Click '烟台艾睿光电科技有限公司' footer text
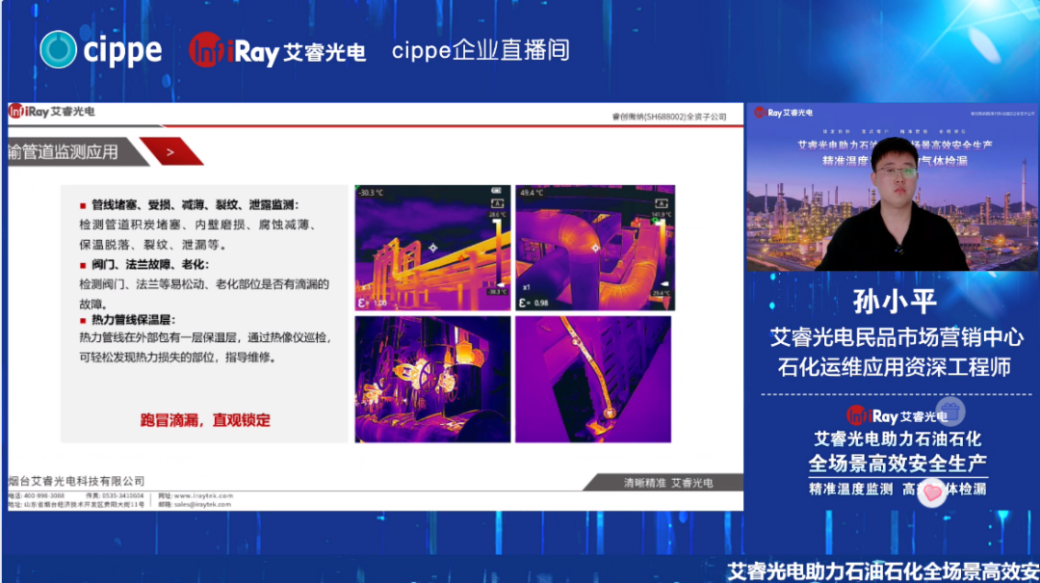This screenshot has width=1040, height=583. click(x=76, y=481)
